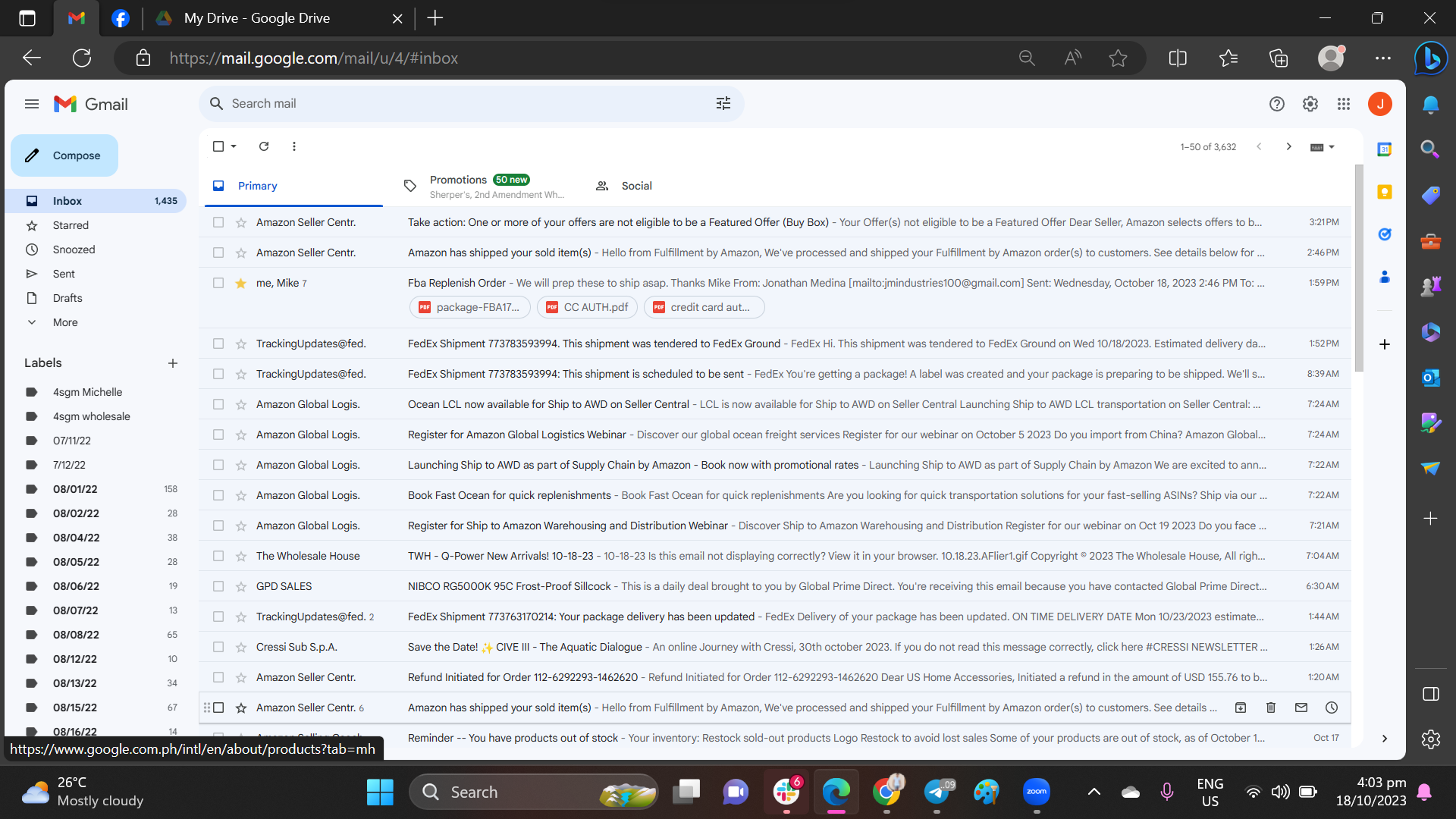Open the More options three-dot menu above mail list

click(x=294, y=146)
